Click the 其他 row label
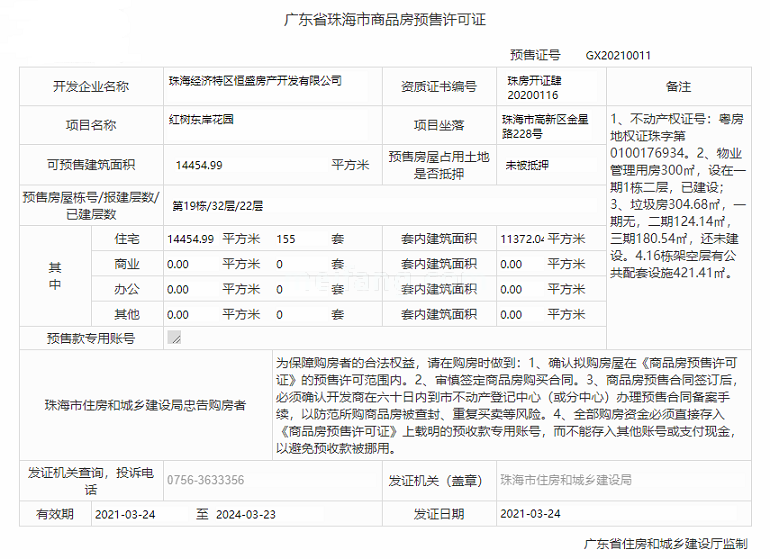 click(127, 314)
